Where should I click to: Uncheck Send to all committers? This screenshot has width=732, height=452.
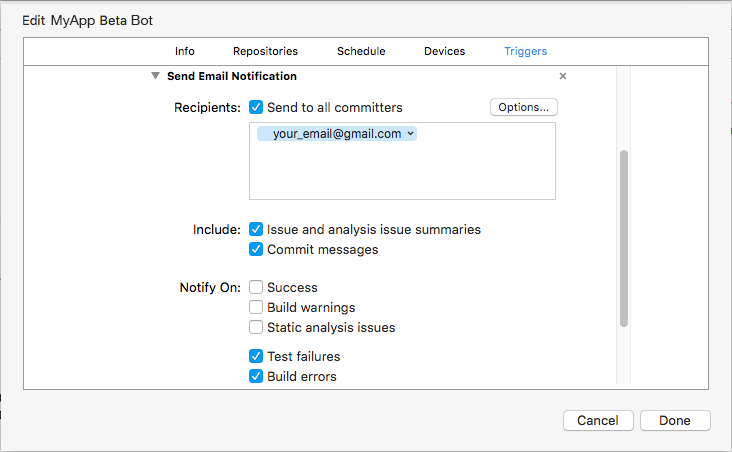[x=256, y=107]
